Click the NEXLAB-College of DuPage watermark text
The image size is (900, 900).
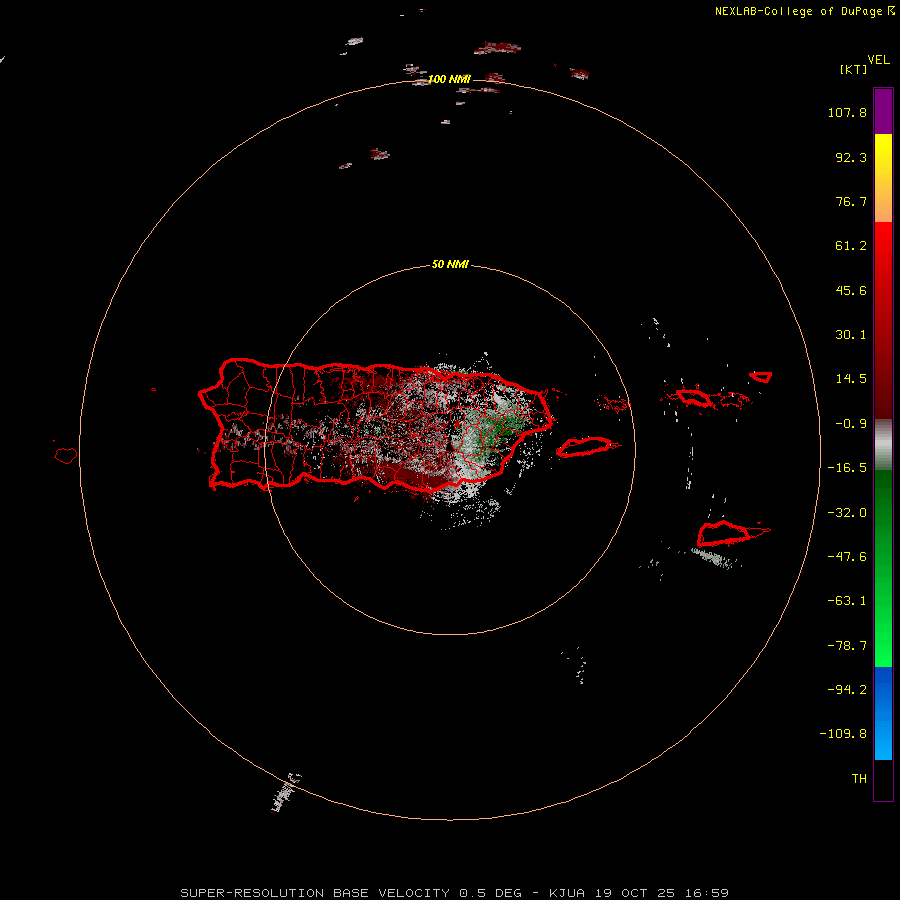805,11
